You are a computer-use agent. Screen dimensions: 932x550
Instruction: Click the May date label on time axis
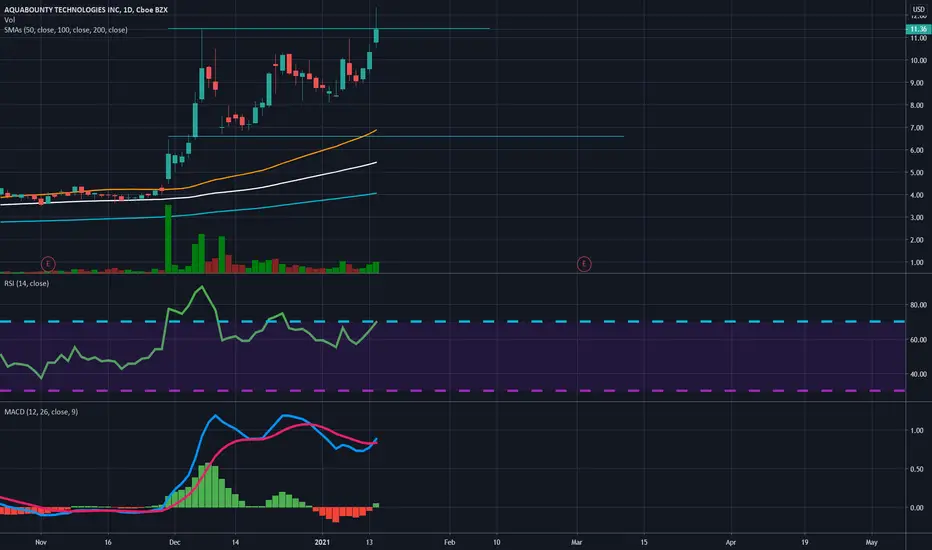pyautogui.click(x=871, y=542)
